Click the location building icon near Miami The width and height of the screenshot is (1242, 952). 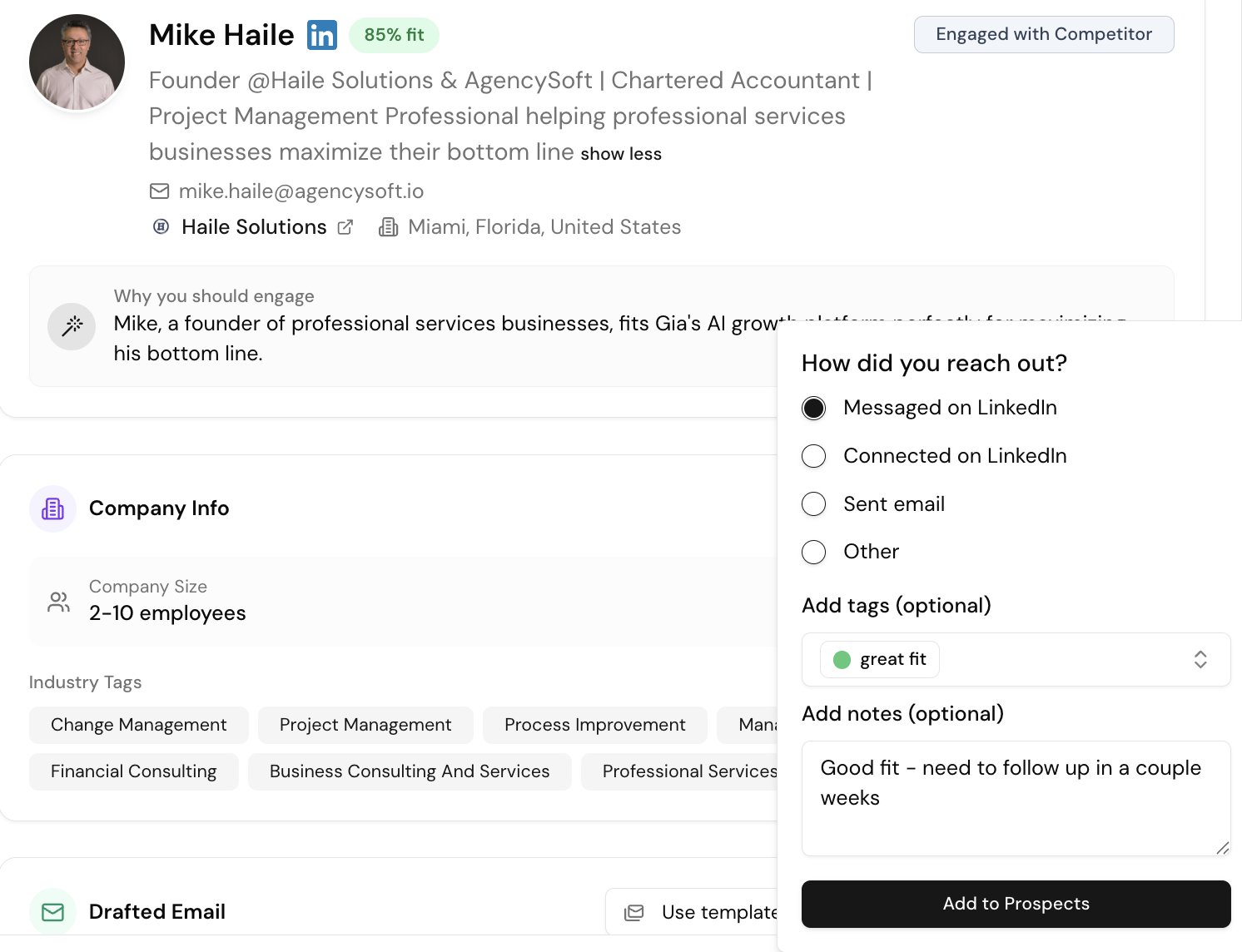click(388, 227)
